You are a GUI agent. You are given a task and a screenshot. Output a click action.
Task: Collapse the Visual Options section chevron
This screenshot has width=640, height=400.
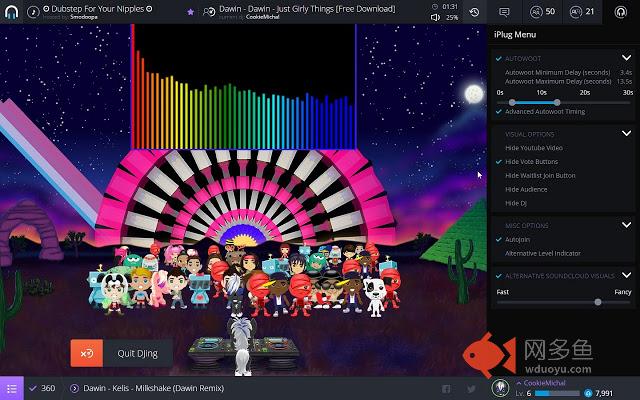627,133
